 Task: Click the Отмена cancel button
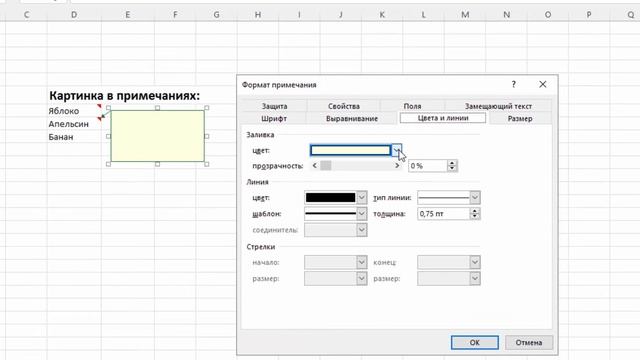tap(529, 342)
